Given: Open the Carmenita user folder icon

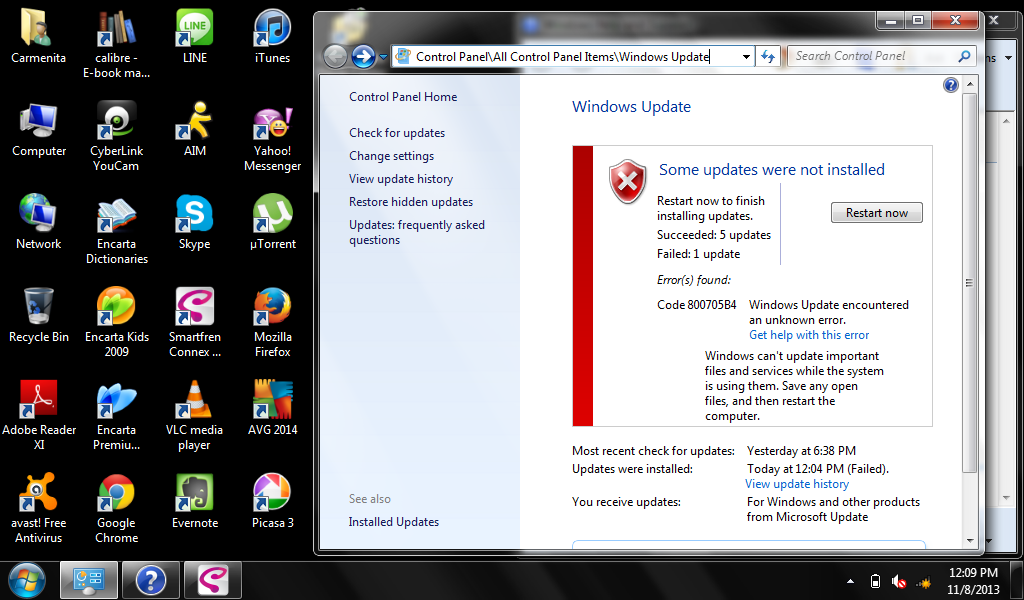Looking at the screenshot, I should click(39, 37).
